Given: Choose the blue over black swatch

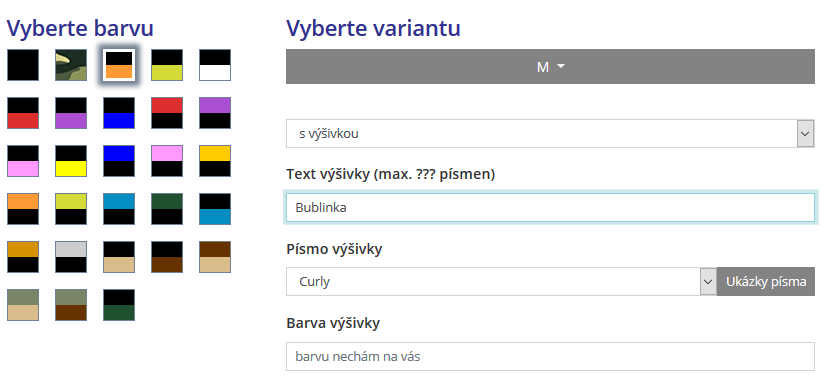Looking at the screenshot, I should click(119, 161).
